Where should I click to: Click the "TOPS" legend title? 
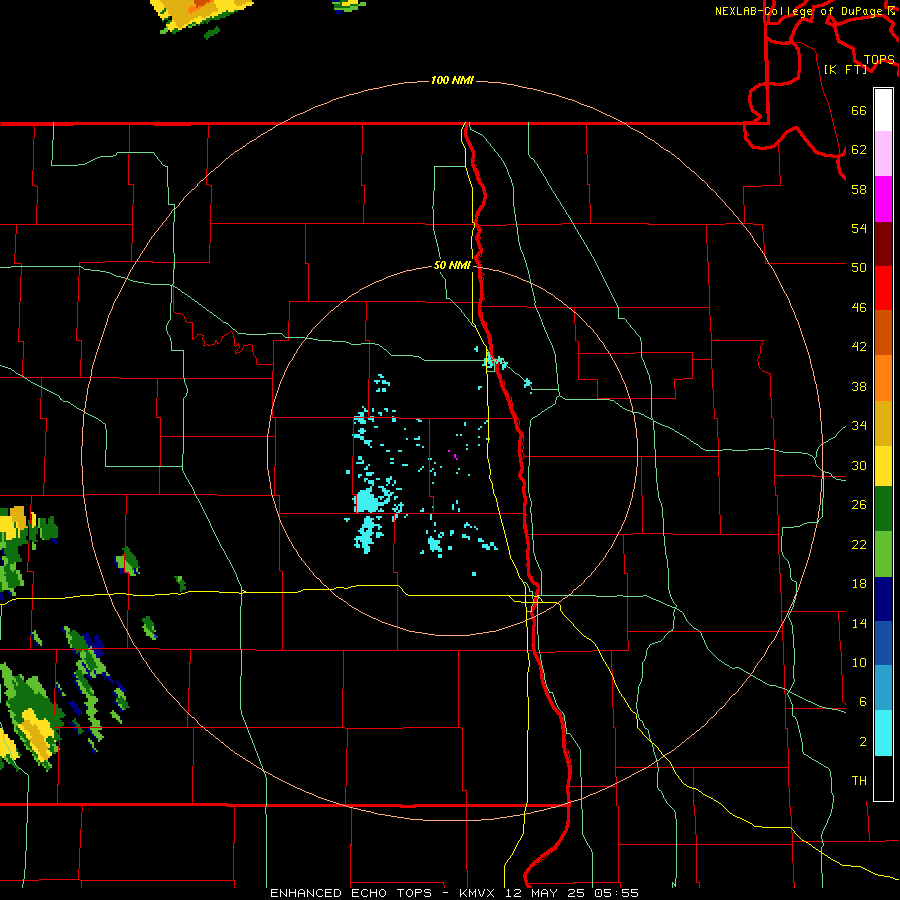(x=879, y=59)
